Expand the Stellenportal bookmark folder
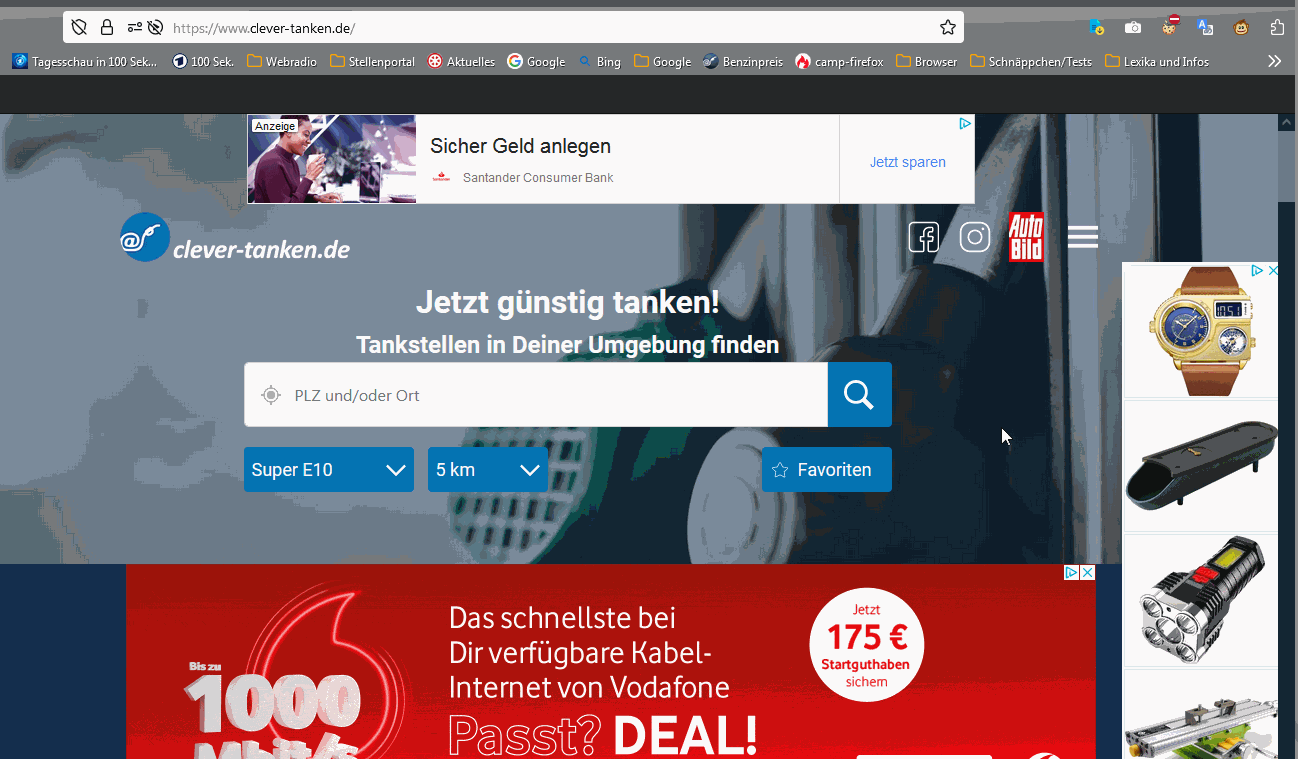 click(x=372, y=62)
